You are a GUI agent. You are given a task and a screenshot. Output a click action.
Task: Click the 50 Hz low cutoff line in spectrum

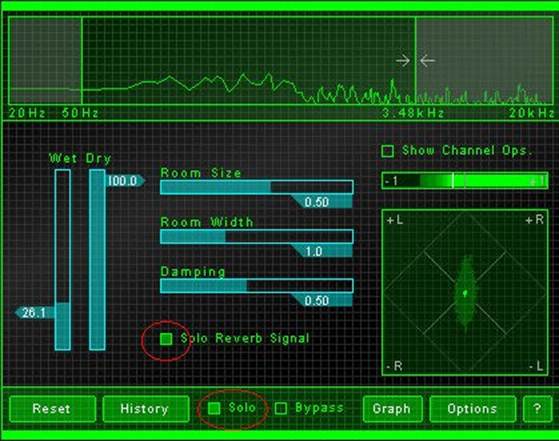82,61
